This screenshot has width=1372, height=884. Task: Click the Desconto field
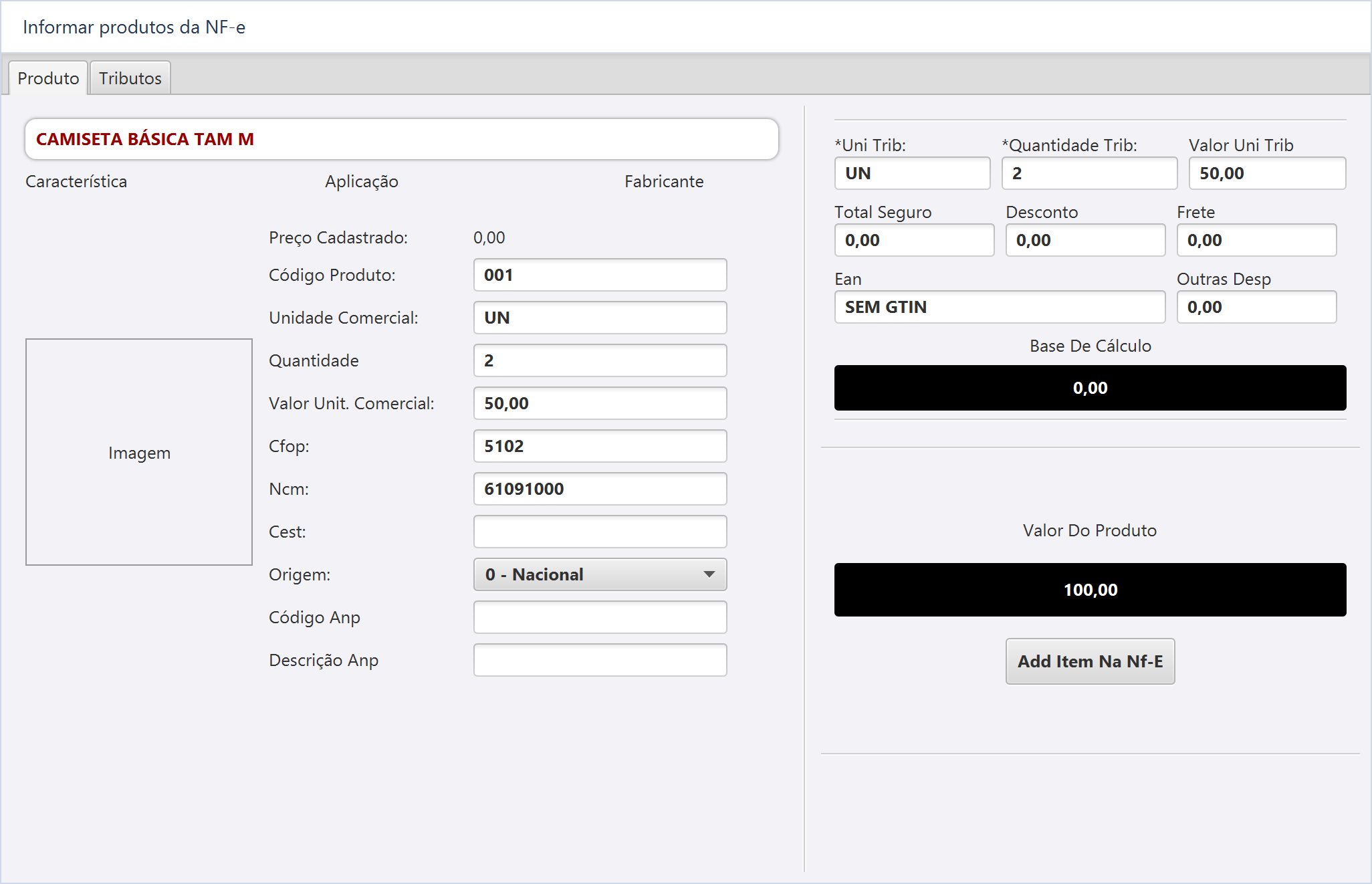1085,240
